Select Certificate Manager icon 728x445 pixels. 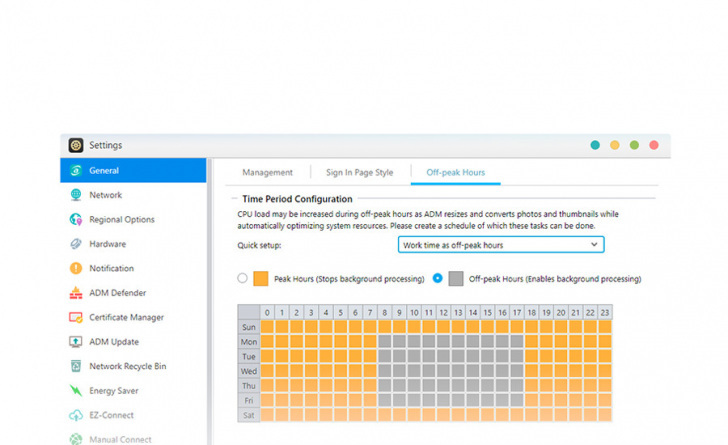pyautogui.click(x=76, y=317)
